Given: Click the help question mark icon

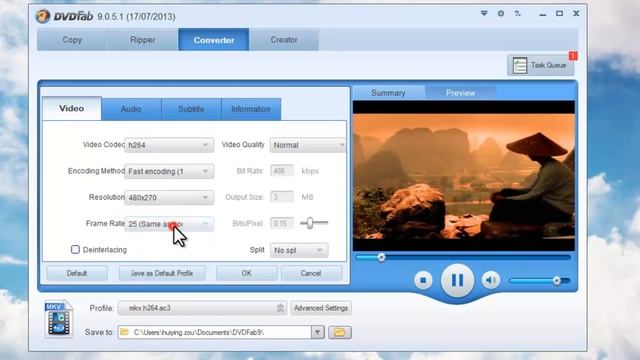Looking at the screenshot, I should pos(518,13).
